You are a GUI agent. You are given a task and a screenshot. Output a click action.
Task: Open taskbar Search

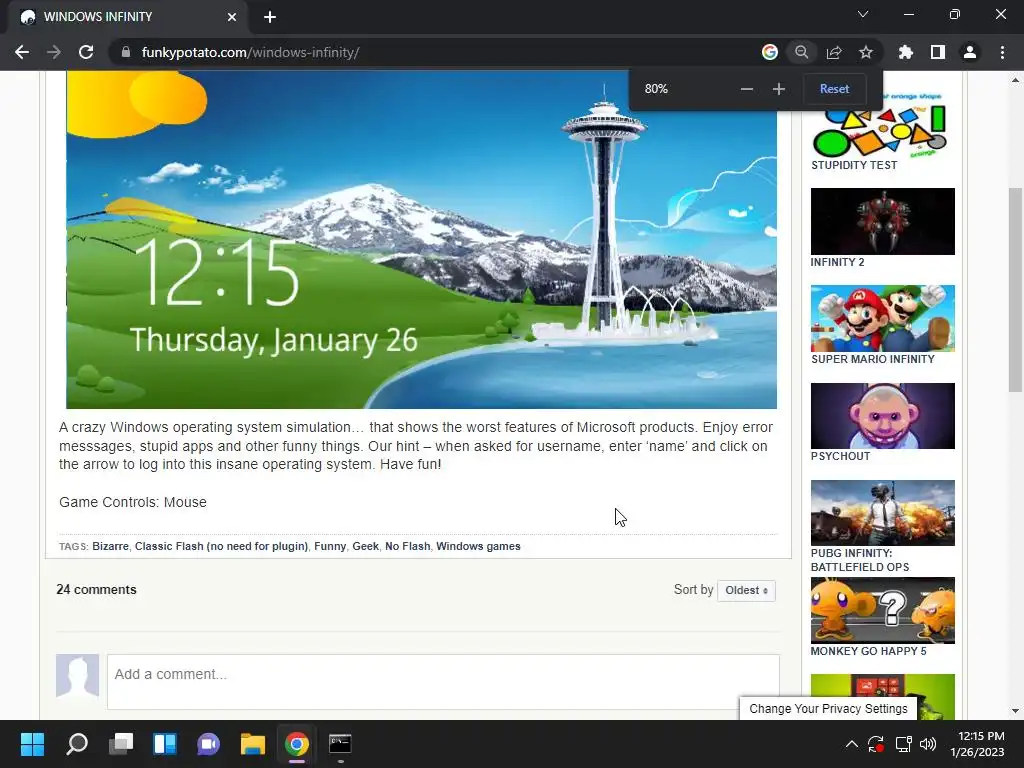[76, 744]
